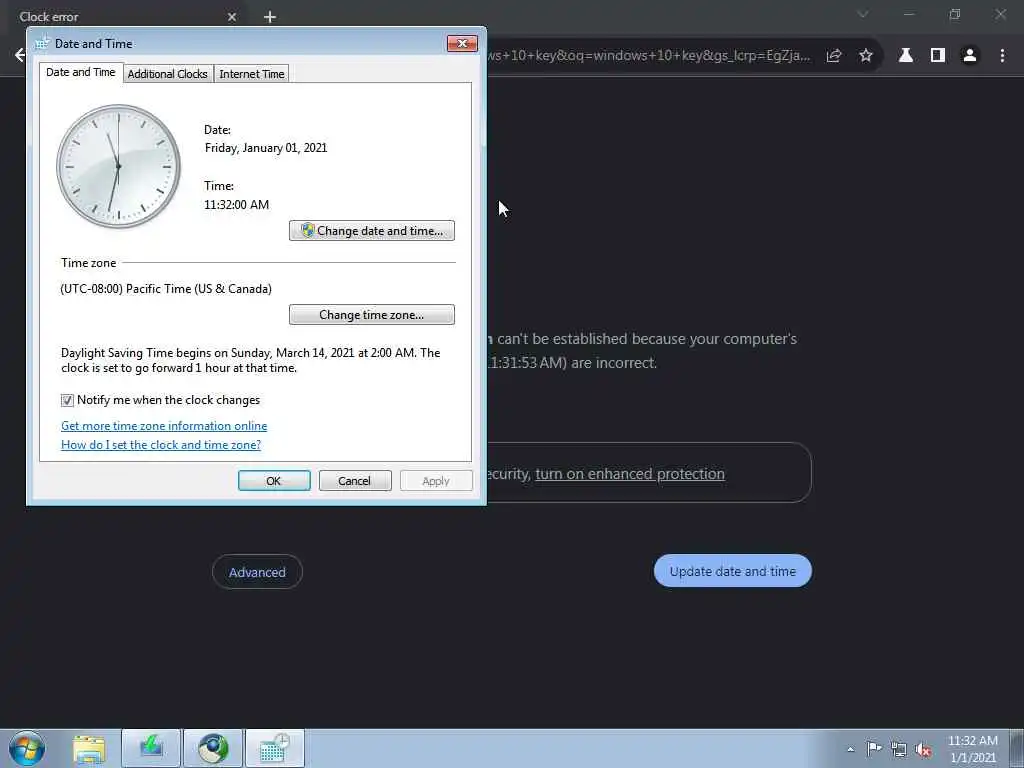Close the Clock error browser tab
Screen dimensions: 1024x768
[x=232, y=17]
